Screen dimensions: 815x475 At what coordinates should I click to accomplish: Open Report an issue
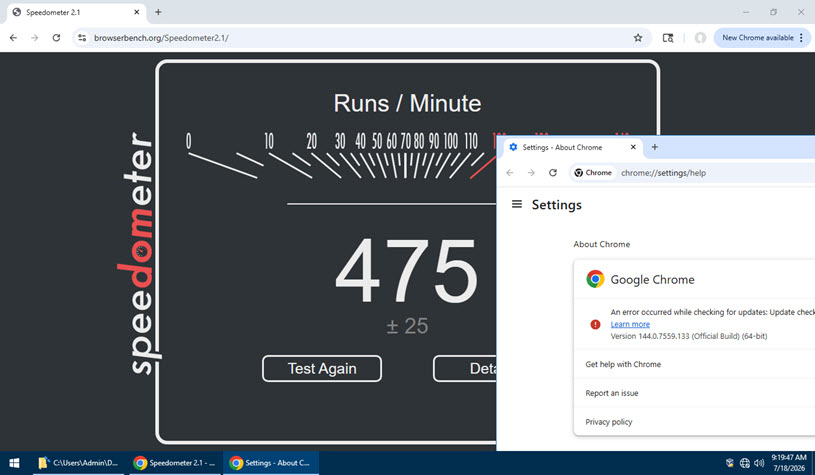694,393
